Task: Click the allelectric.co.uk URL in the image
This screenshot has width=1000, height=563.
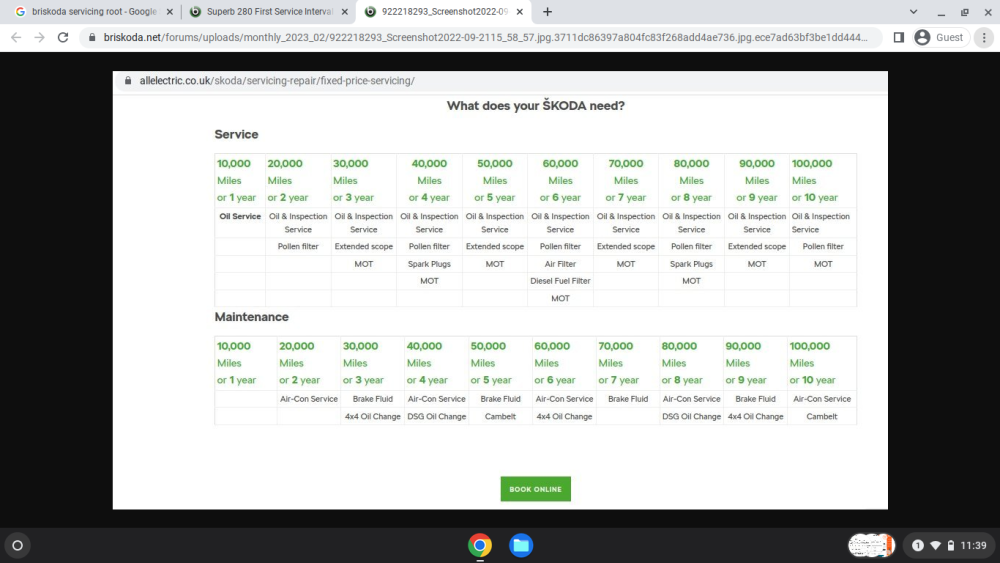Action: click(x=277, y=81)
